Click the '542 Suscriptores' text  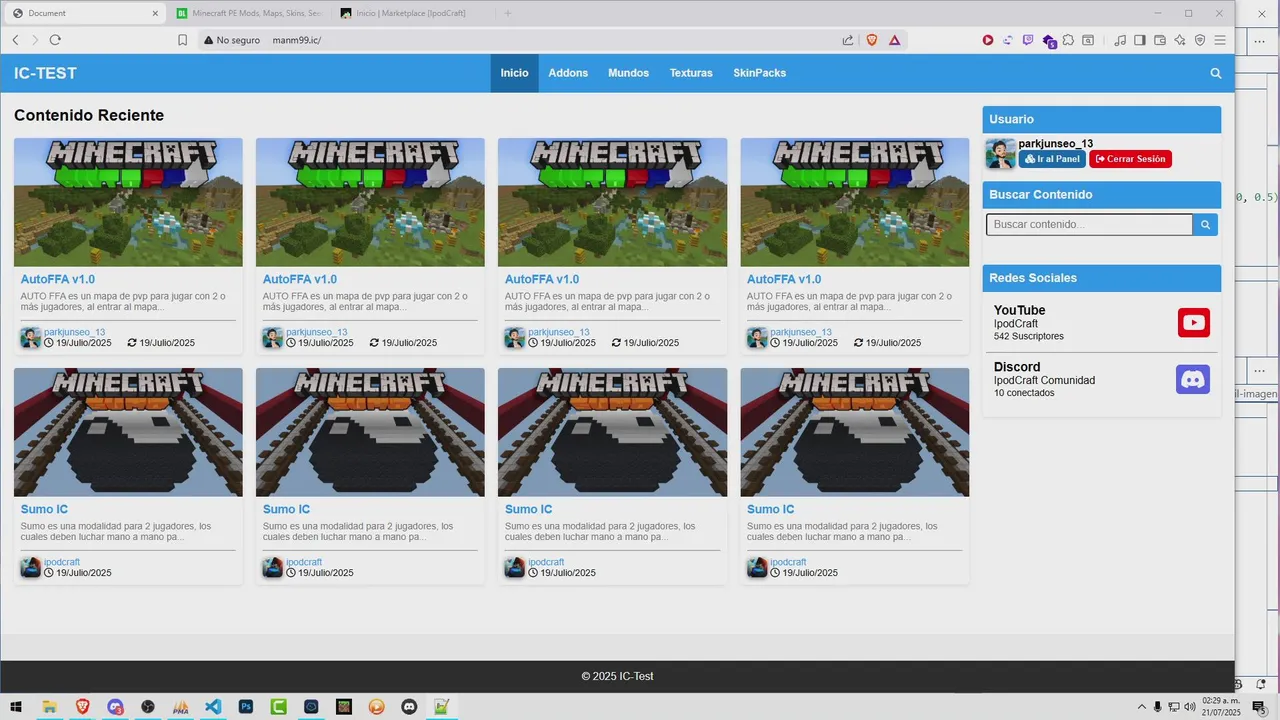click(1029, 336)
